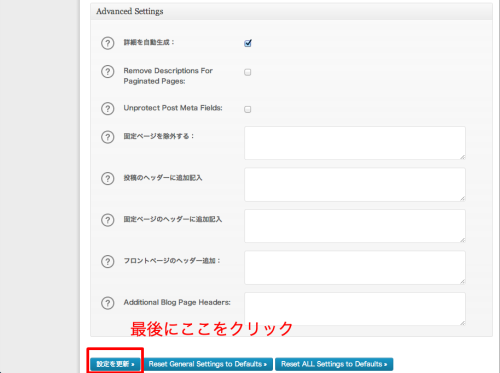Click the 設定を更新 button
Viewport: 500px width, 373px height.
pos(115,364)
